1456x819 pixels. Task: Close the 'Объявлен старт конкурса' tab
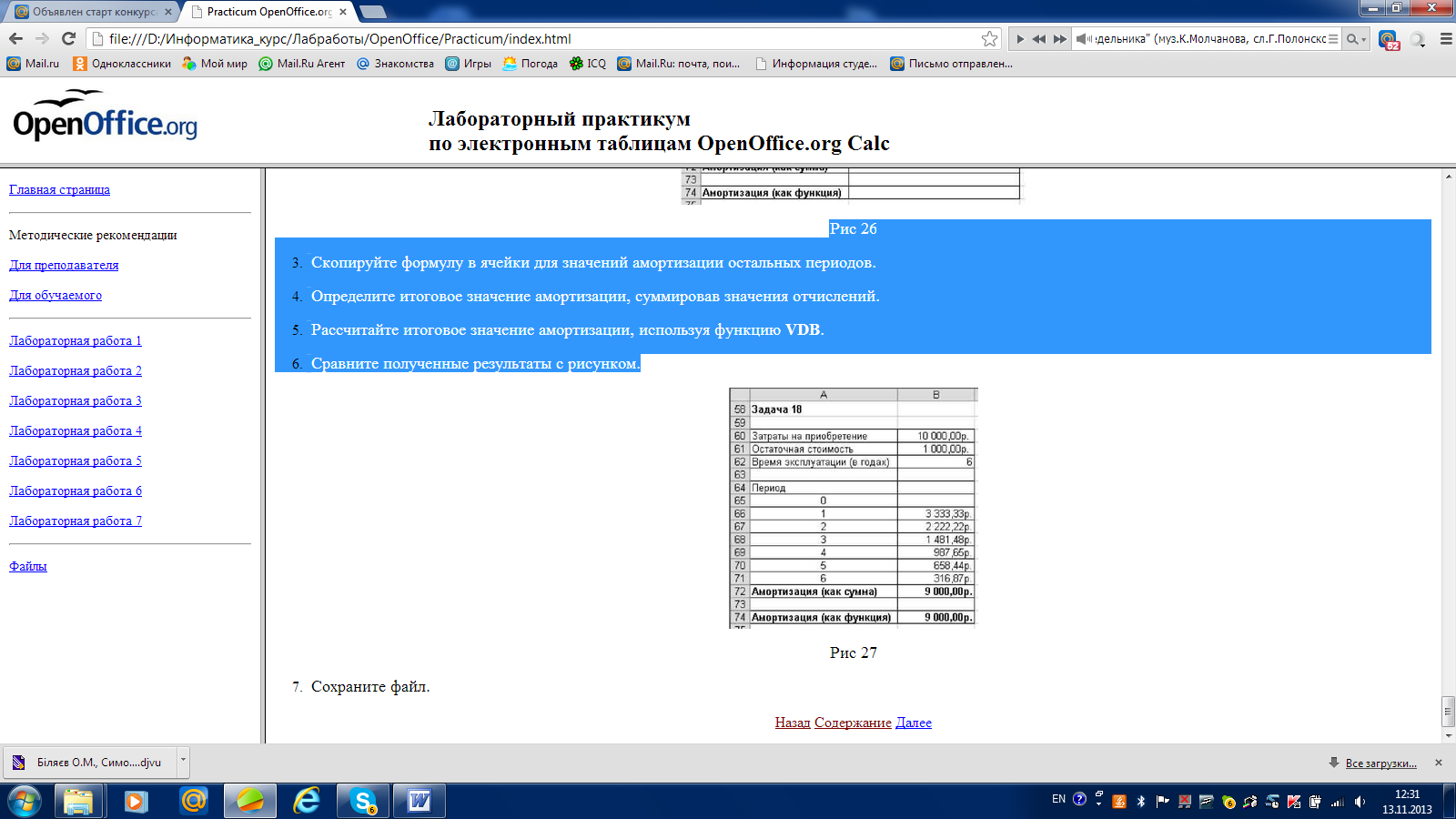coord(168,12)
